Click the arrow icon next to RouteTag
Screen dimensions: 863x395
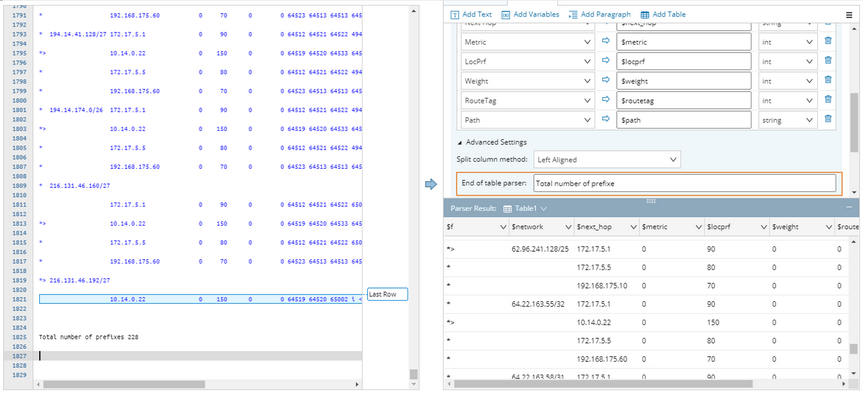(605, 100)
